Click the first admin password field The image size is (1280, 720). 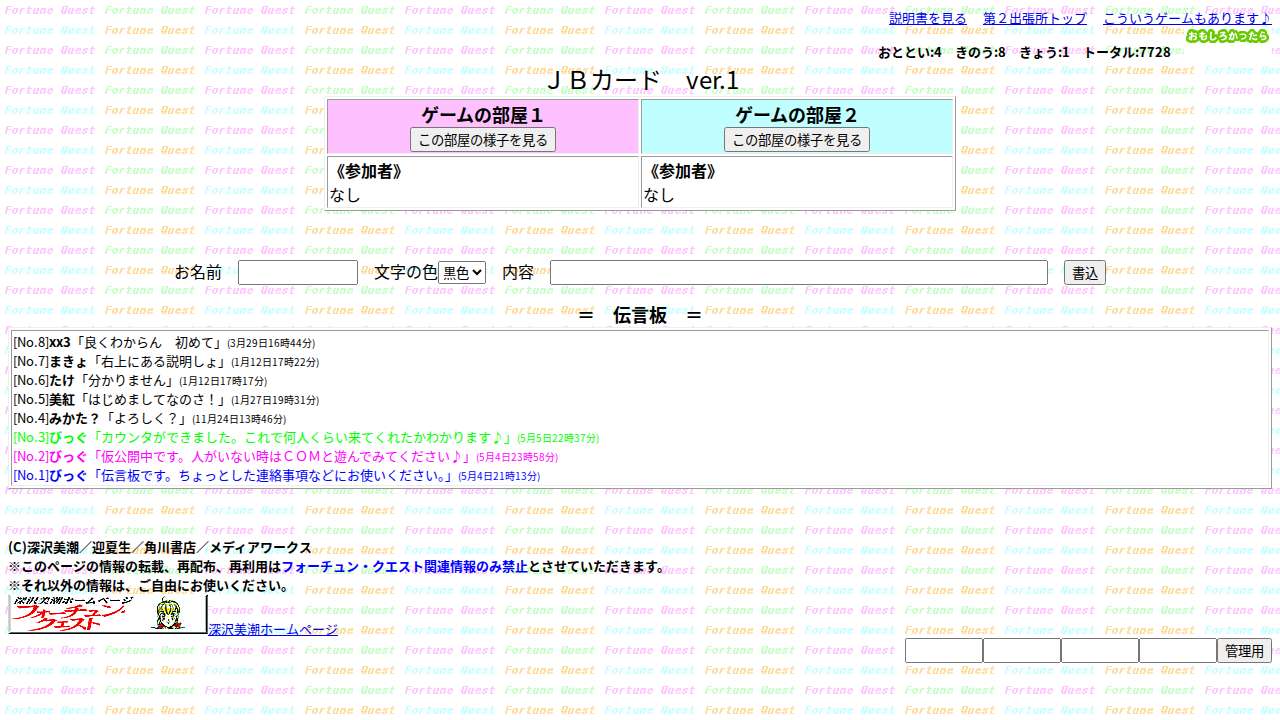click(944, 651)
